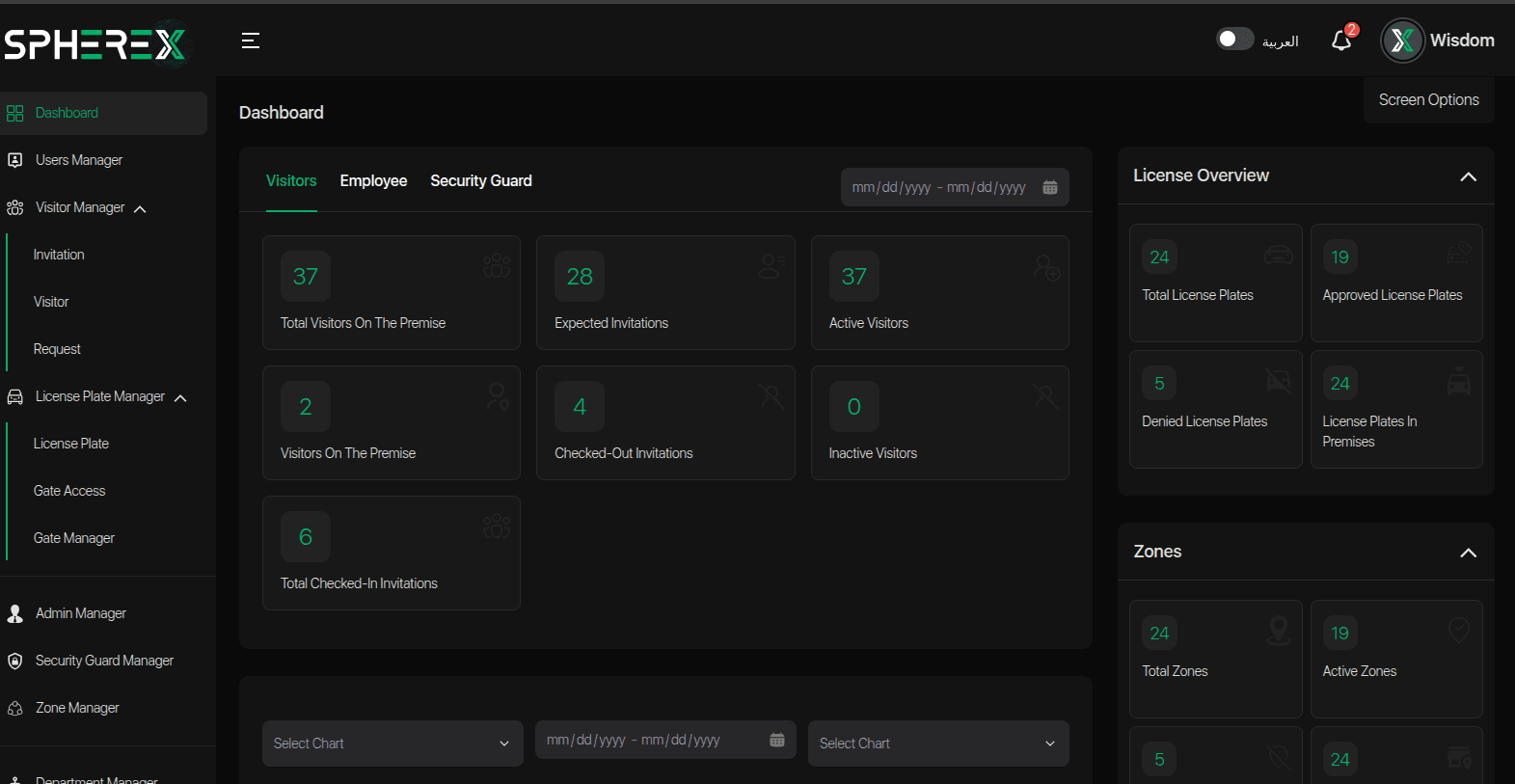Click the Security Guard Manager shield icon
The width and height of the screenshot is (1515, 784).
click(x=14, y=661)
